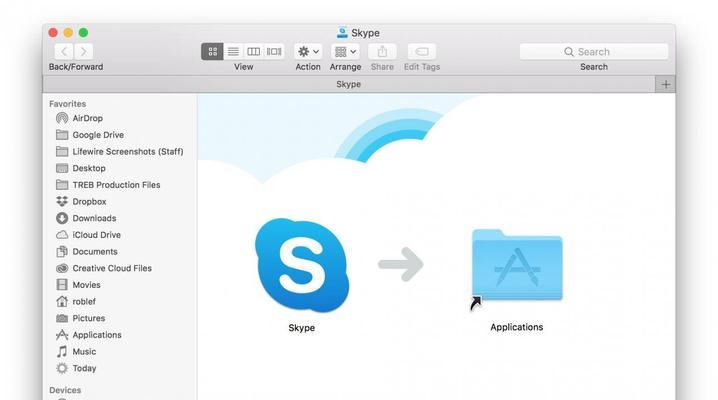Image resolution: width=718 pixels, height=400 pixels.
Task: Open Documents in the sidebar
Action: click(x=87, y=252)
